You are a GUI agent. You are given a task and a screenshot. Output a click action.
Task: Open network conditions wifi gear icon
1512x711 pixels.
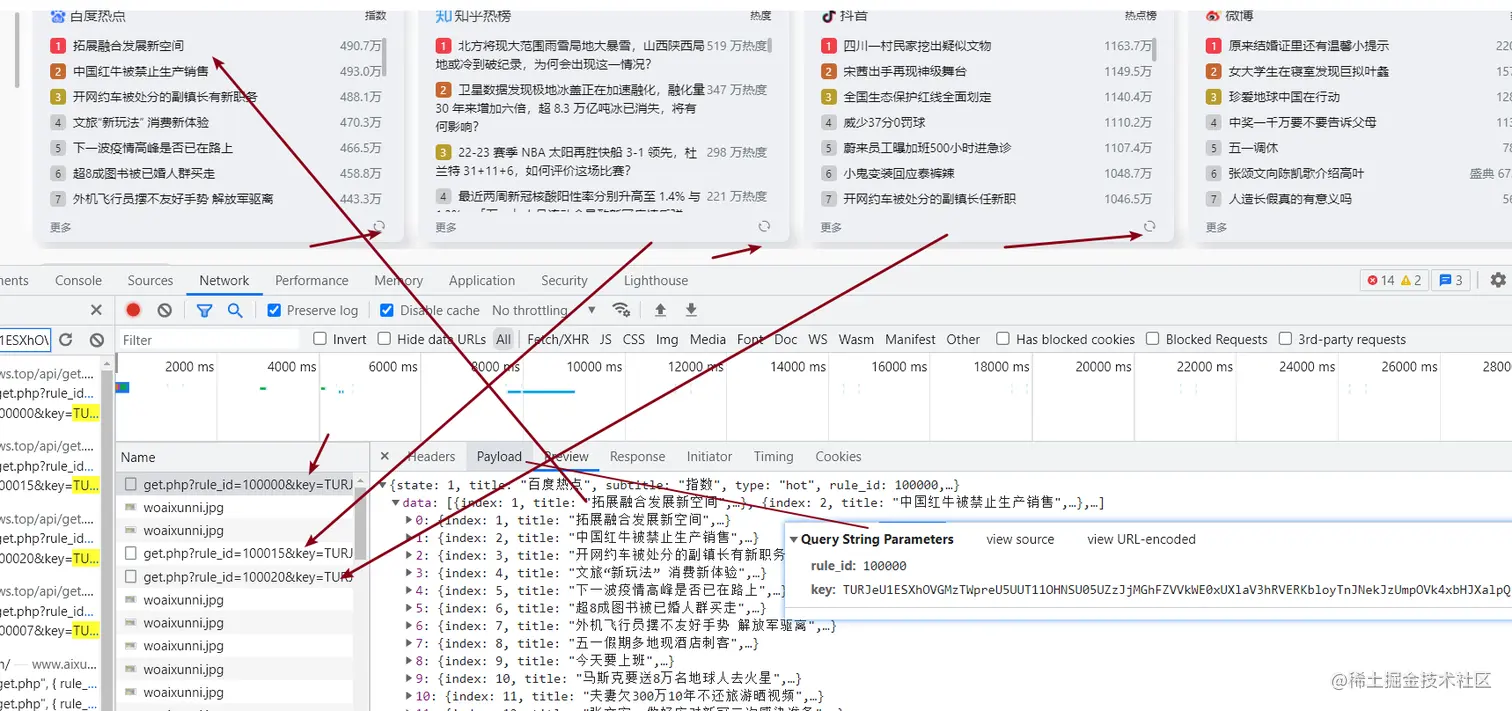[621, 310]
